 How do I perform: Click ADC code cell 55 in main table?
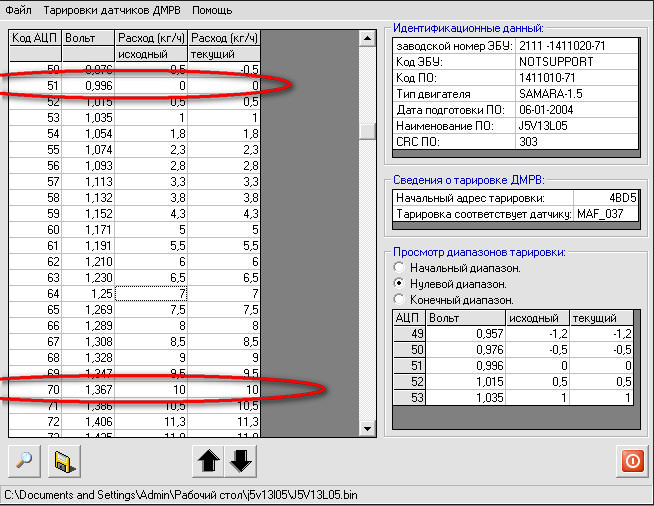click(x=35, y=150)
